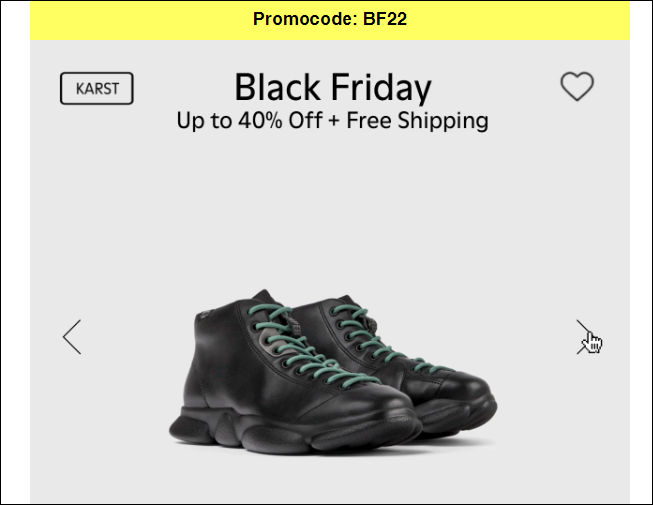The height and width of the screenshot is (505, 653).
Task: Go to previous product image with the left arrow
Action: tap(72, 337)
